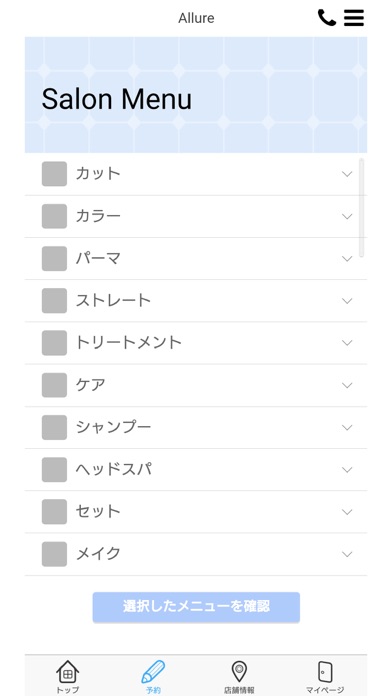The height and width of the screenshot is (696, 392).
Task: Select the 予約 pencil icon
Action: 153,672
